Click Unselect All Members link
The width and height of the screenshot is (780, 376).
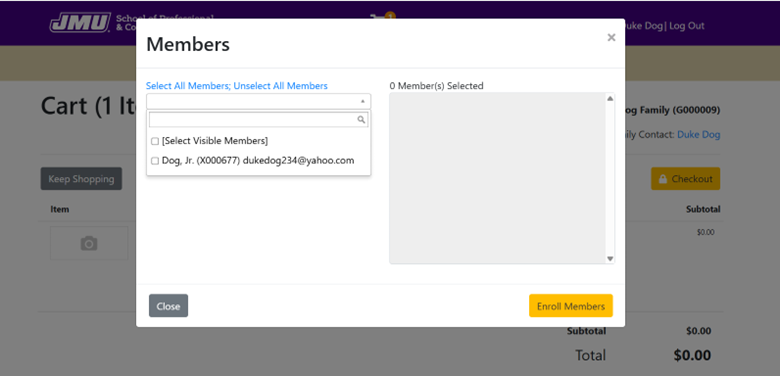pos(281,86)
